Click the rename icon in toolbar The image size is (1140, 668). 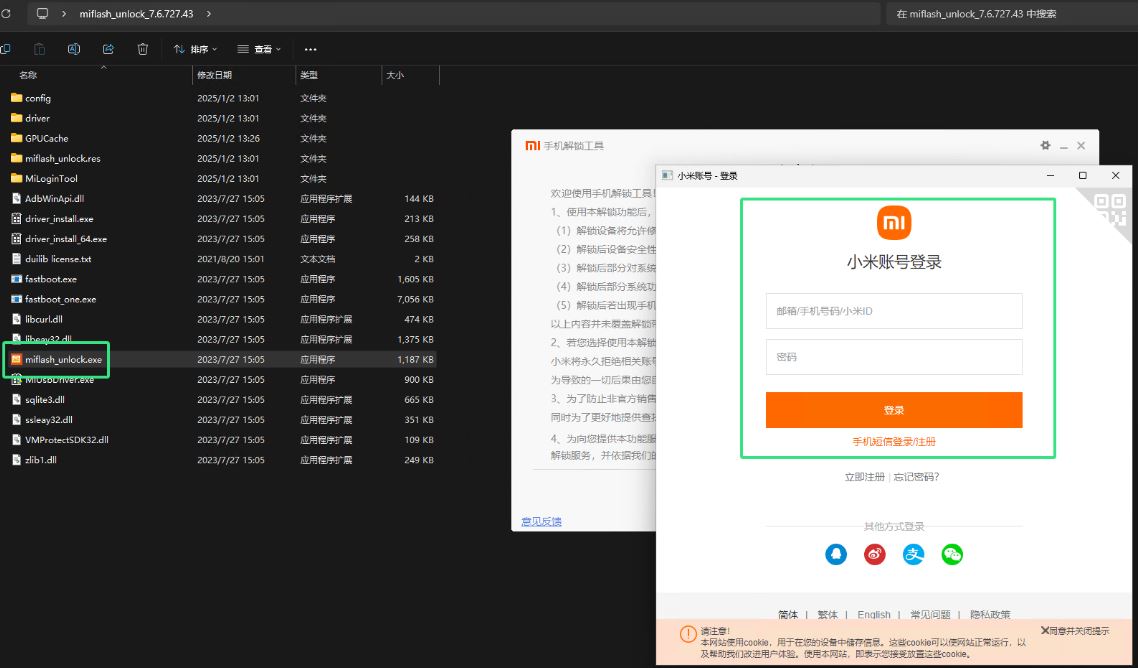74,49
